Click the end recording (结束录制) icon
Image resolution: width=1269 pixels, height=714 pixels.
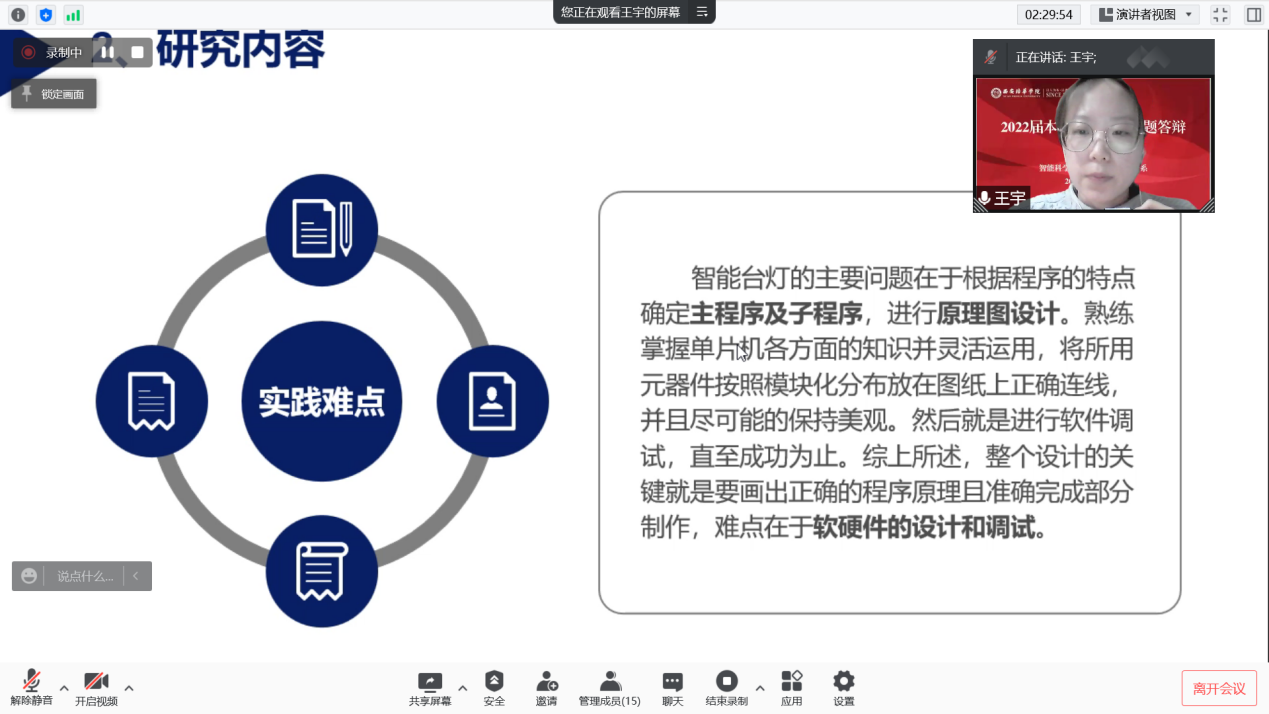click(727, 688)
